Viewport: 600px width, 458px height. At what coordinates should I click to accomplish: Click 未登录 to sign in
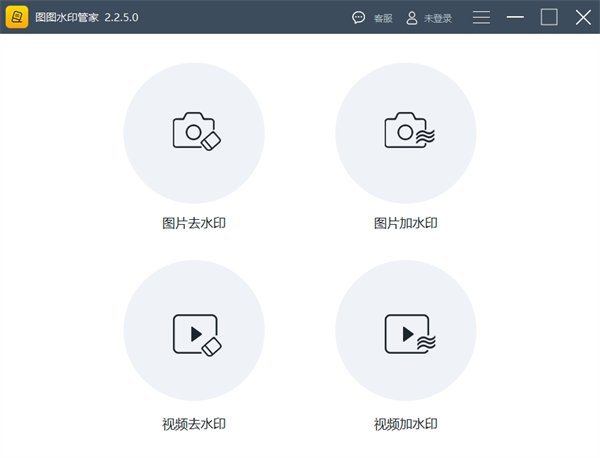[438, 18]
